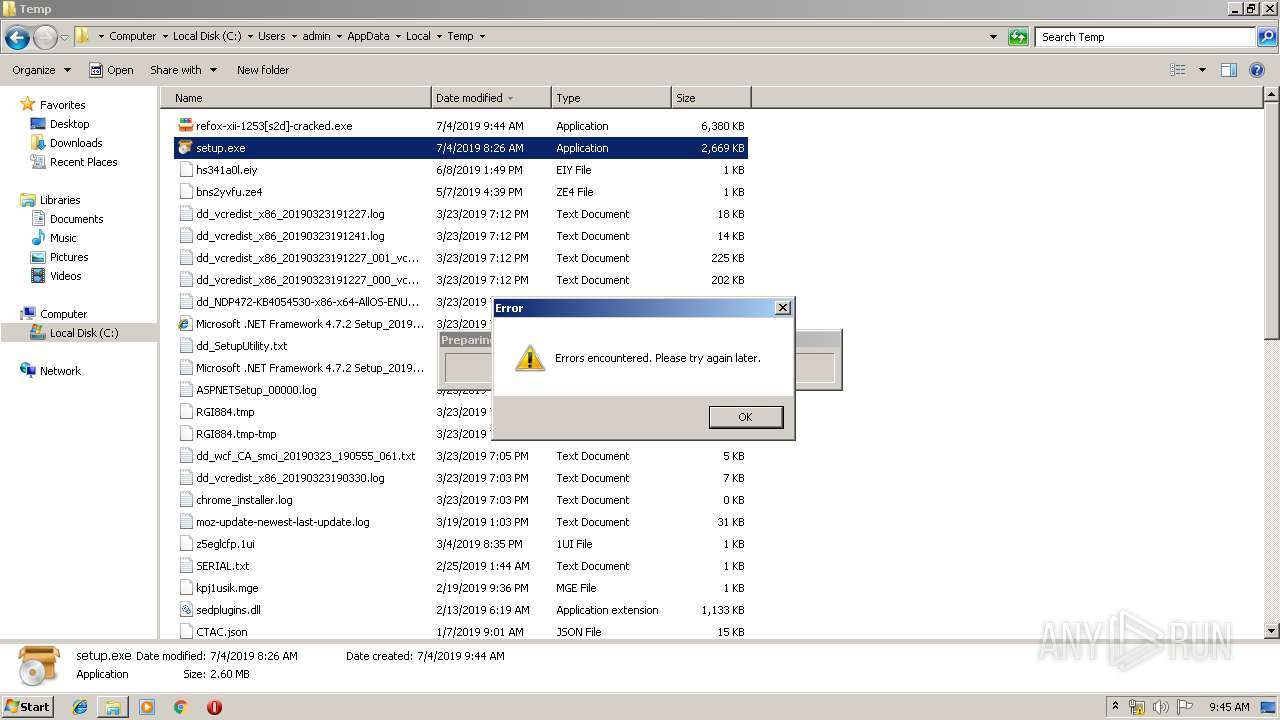Image resolution: width=1280 pixels, height=720 pixels.
Task: Select dd_vcredist_x86_20190323191241.log file
Action: tap(281, 236)
